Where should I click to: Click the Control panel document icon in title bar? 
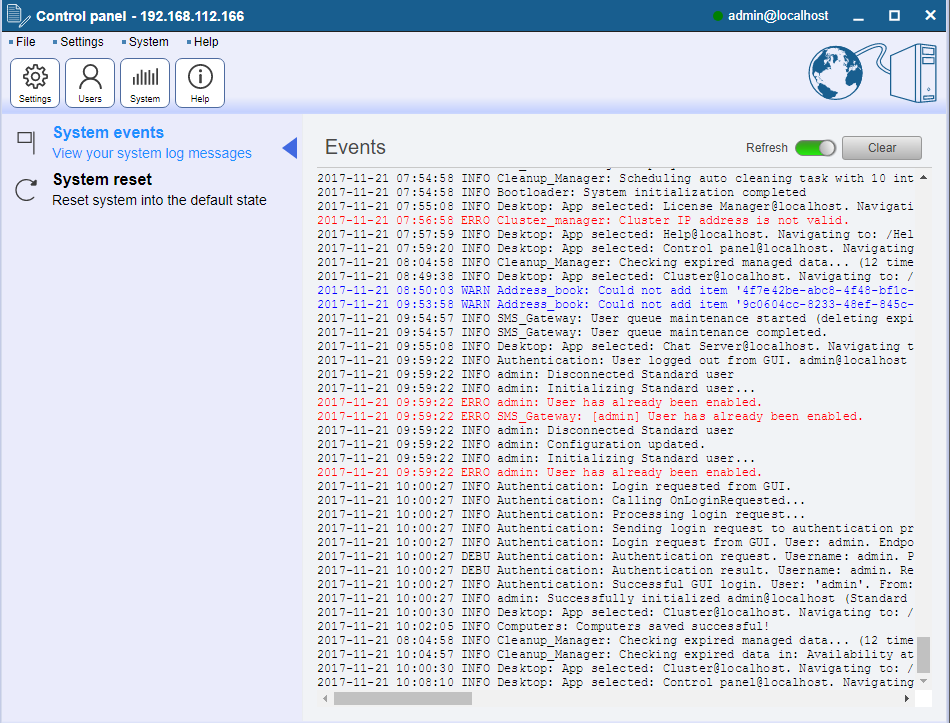click(18, 16)
